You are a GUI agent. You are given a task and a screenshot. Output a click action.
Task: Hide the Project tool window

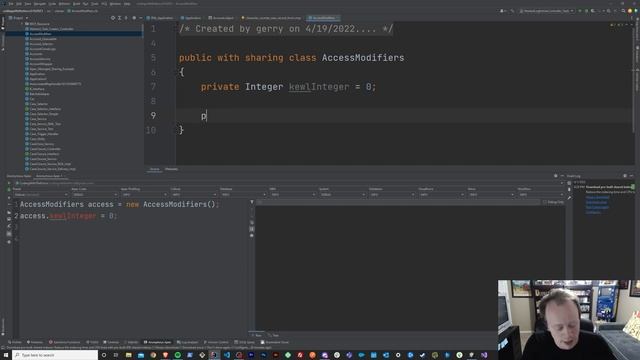pos(140,18)
